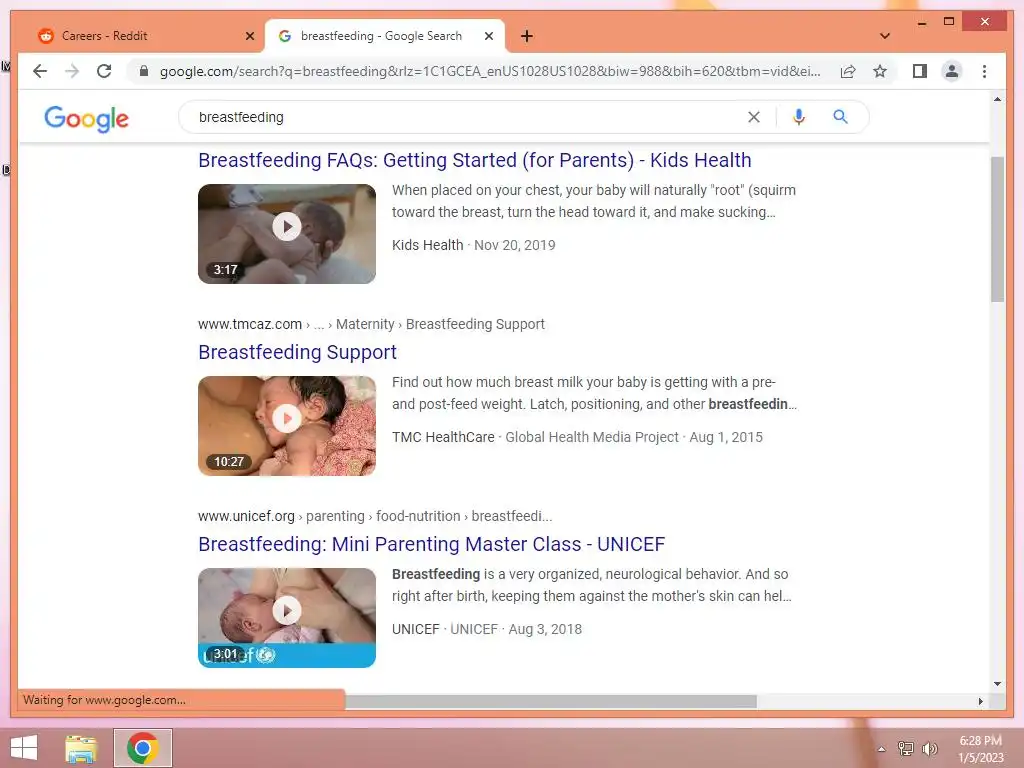Viewport: 1024px width, 768px height.
Task: Select the breastfeeding - Google Search tab
Action: click(x=385, y=36)
